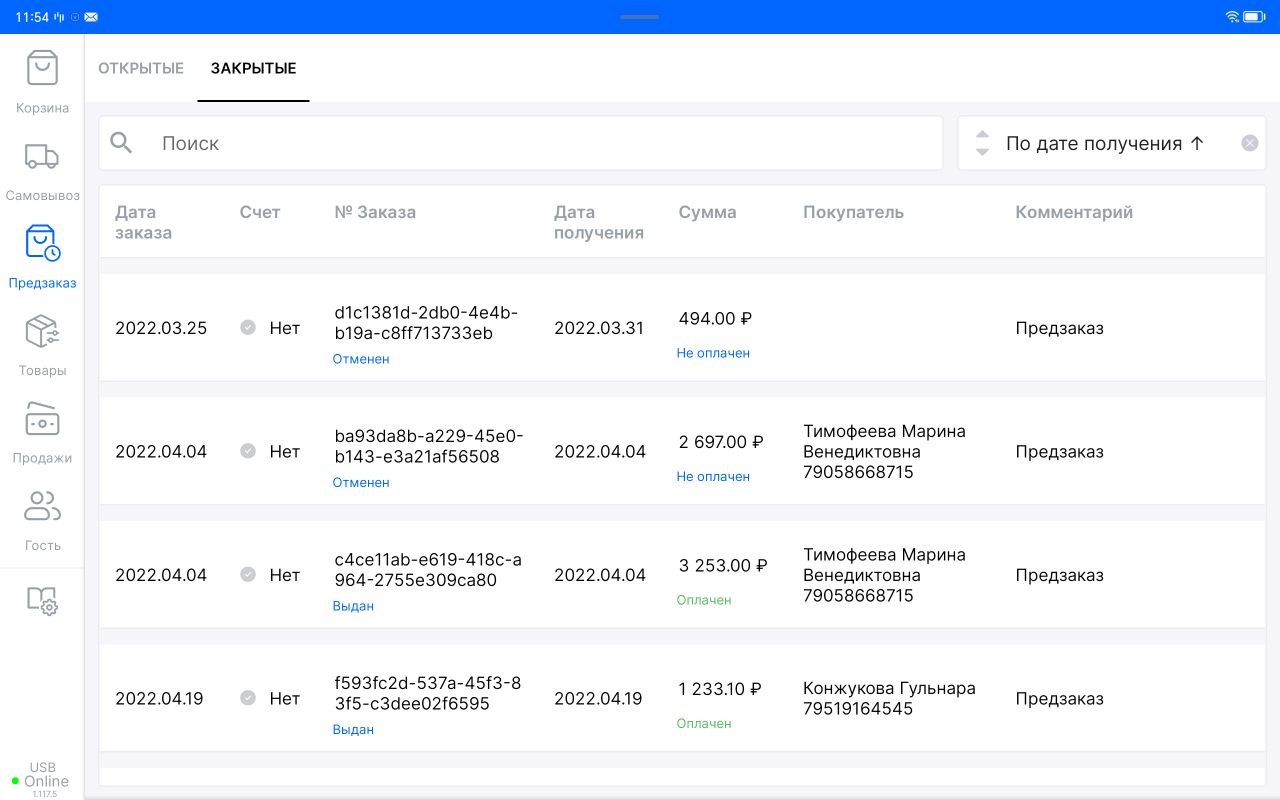
Task: Click Оплачен under 3 253.00 ₽
Action: 704,600
